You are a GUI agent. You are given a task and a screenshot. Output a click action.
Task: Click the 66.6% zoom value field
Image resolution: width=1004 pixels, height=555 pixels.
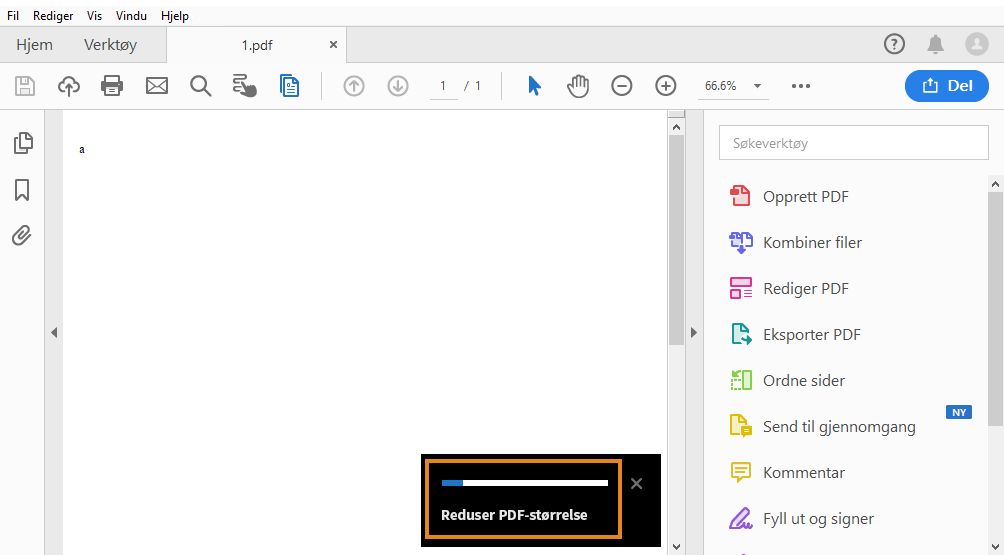point(720,86)
